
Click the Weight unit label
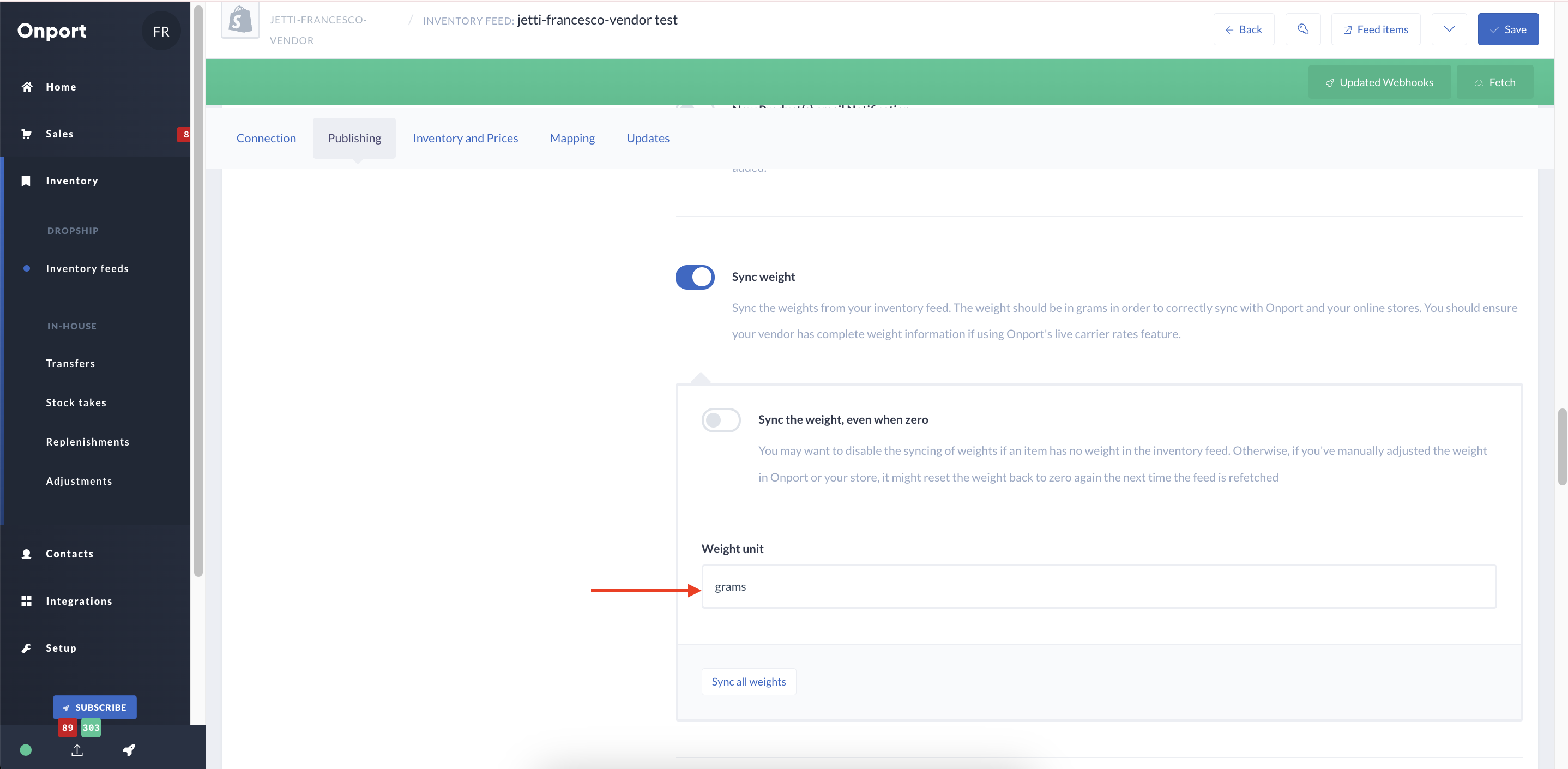732,549
